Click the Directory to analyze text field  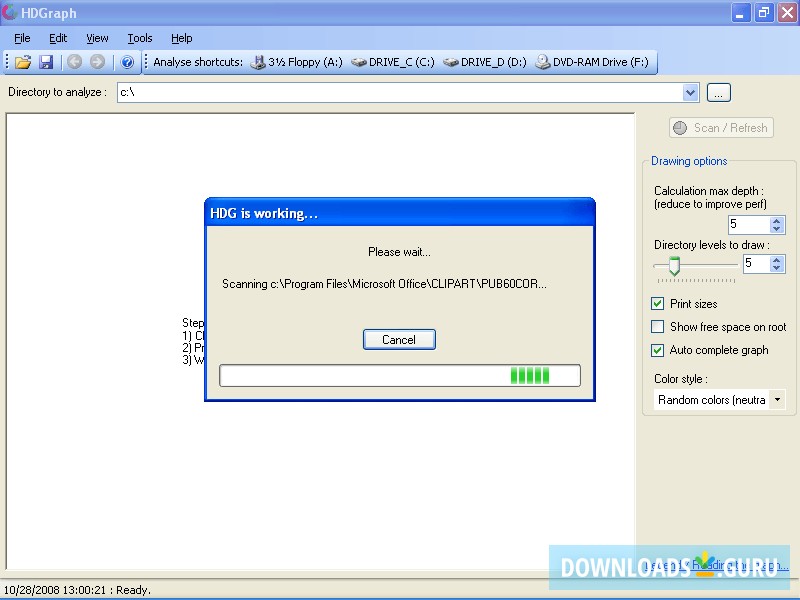tap(400, 92)
